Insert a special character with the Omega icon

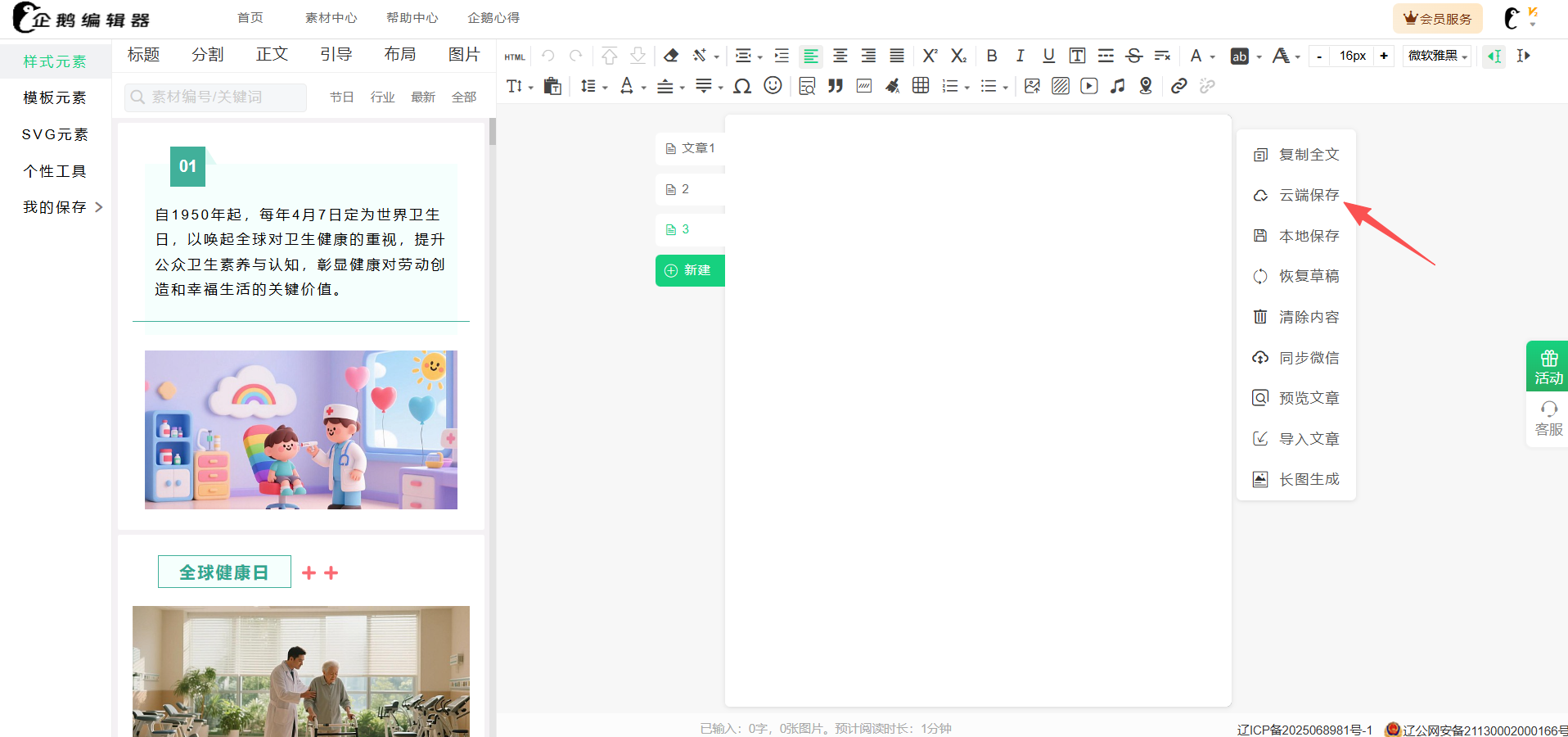point(742,86)
